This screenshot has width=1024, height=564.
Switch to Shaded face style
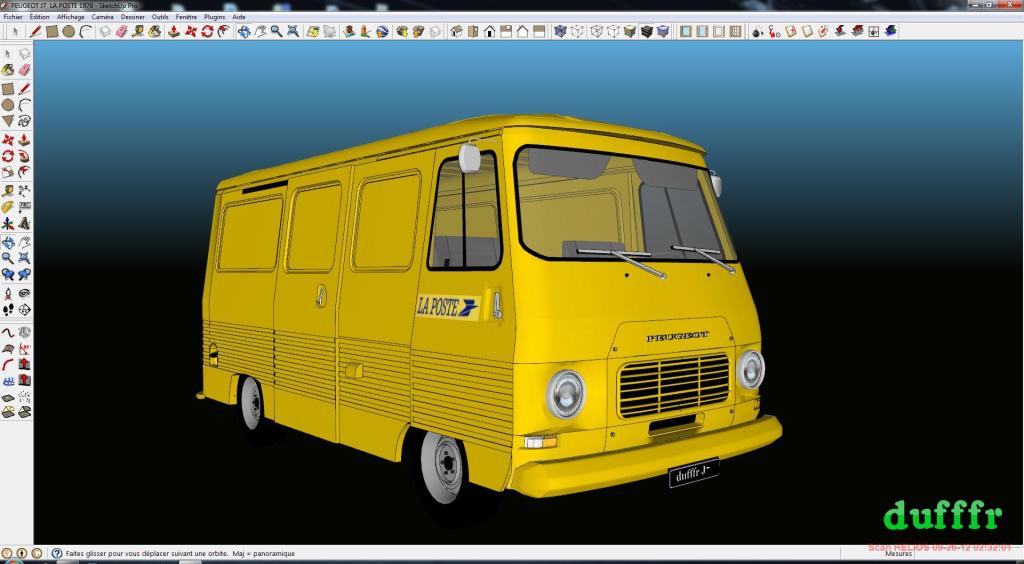(x=629, y=31)
